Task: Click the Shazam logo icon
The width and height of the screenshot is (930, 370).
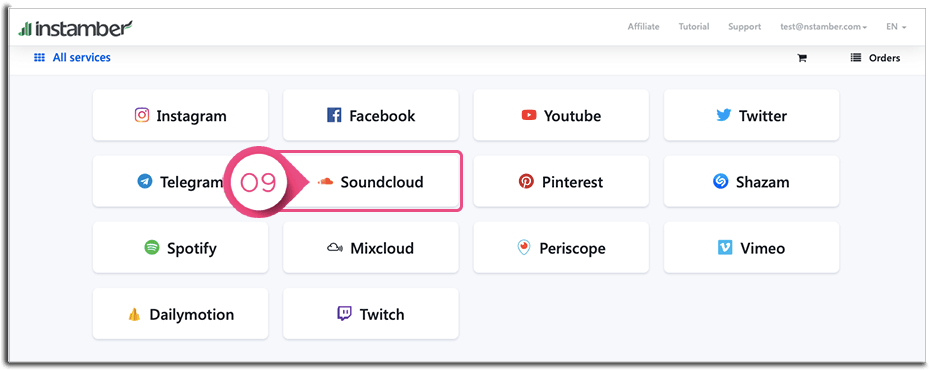Action: coord(721,181)
